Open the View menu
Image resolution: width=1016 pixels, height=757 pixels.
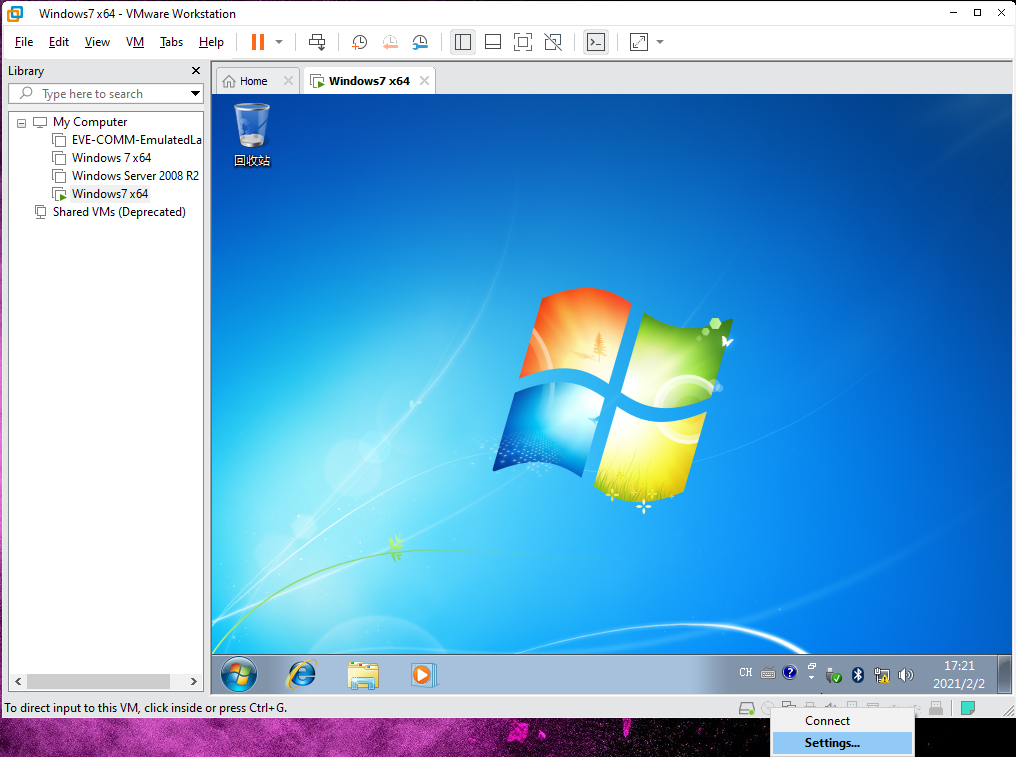(97, 42)
